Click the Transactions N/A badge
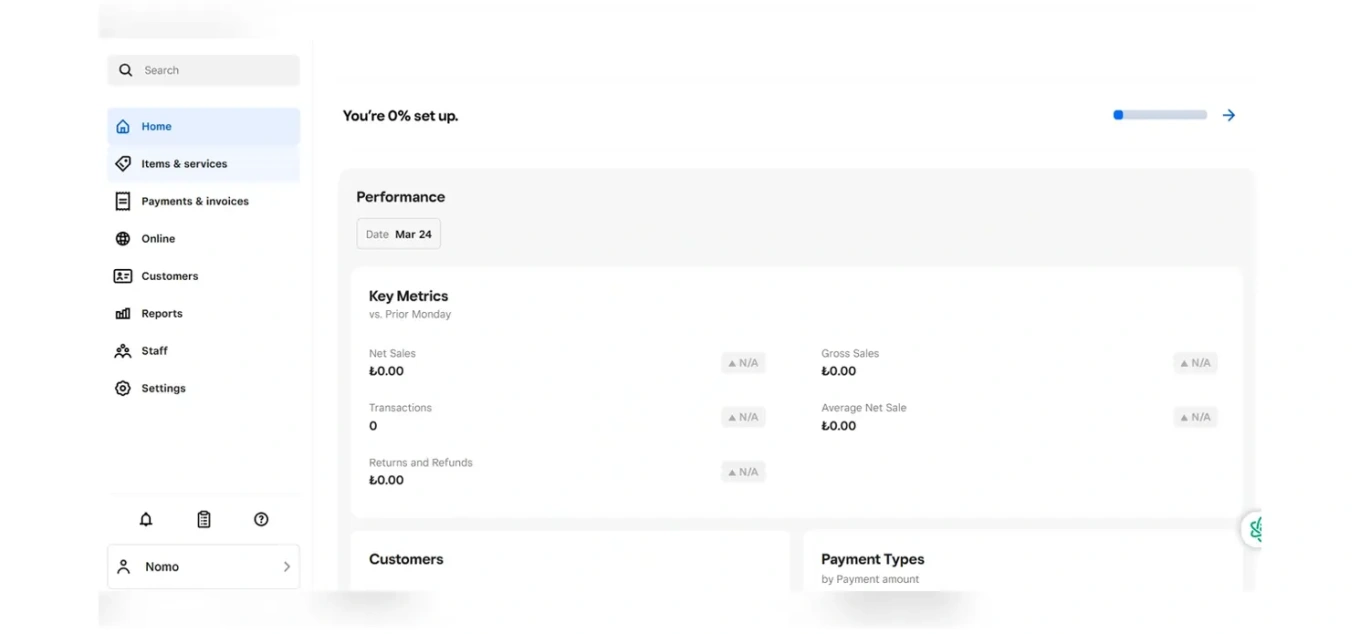 [x=743, y=417]
